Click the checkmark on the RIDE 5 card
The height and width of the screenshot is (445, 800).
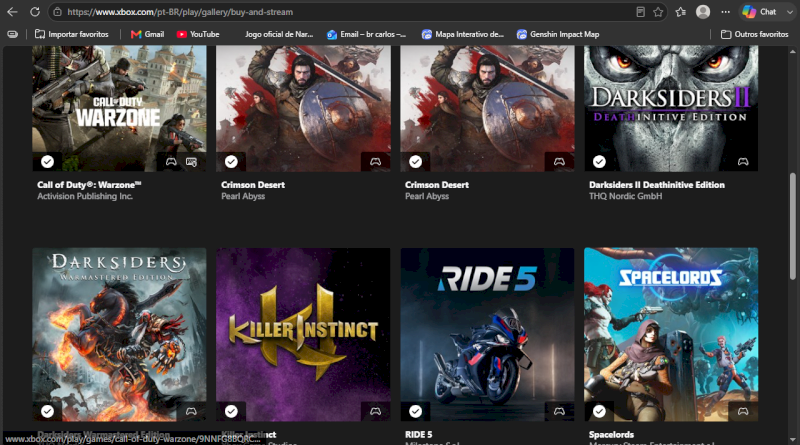coord(415,411)
